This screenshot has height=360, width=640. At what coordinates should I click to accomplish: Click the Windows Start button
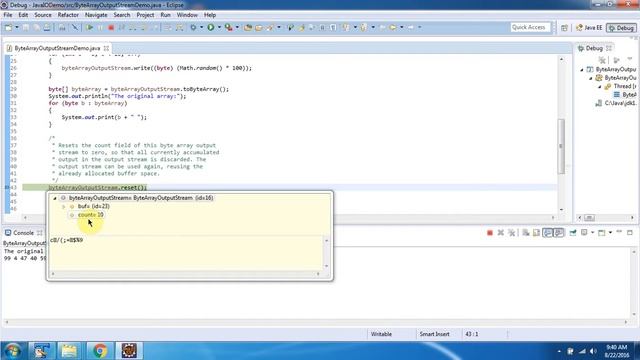pos(13,351)
